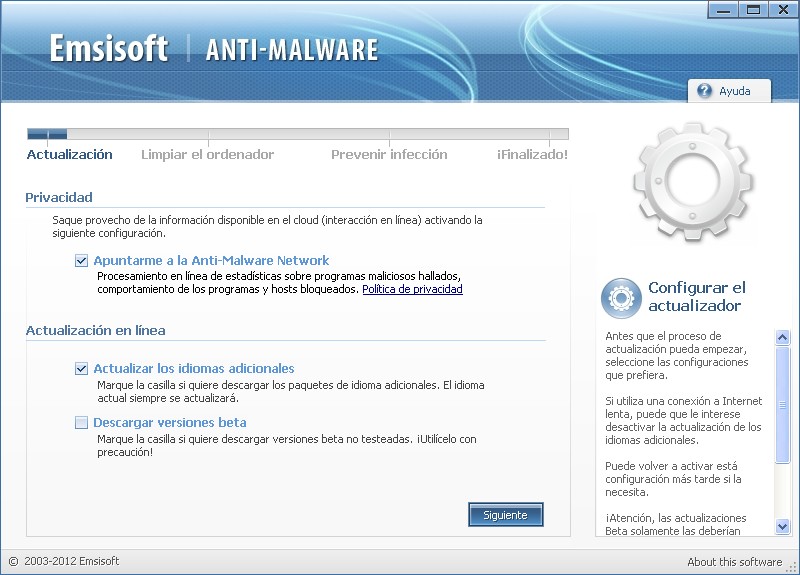Click the Emsisoft logo text
800x575 pixels.
tap(109, 48)
